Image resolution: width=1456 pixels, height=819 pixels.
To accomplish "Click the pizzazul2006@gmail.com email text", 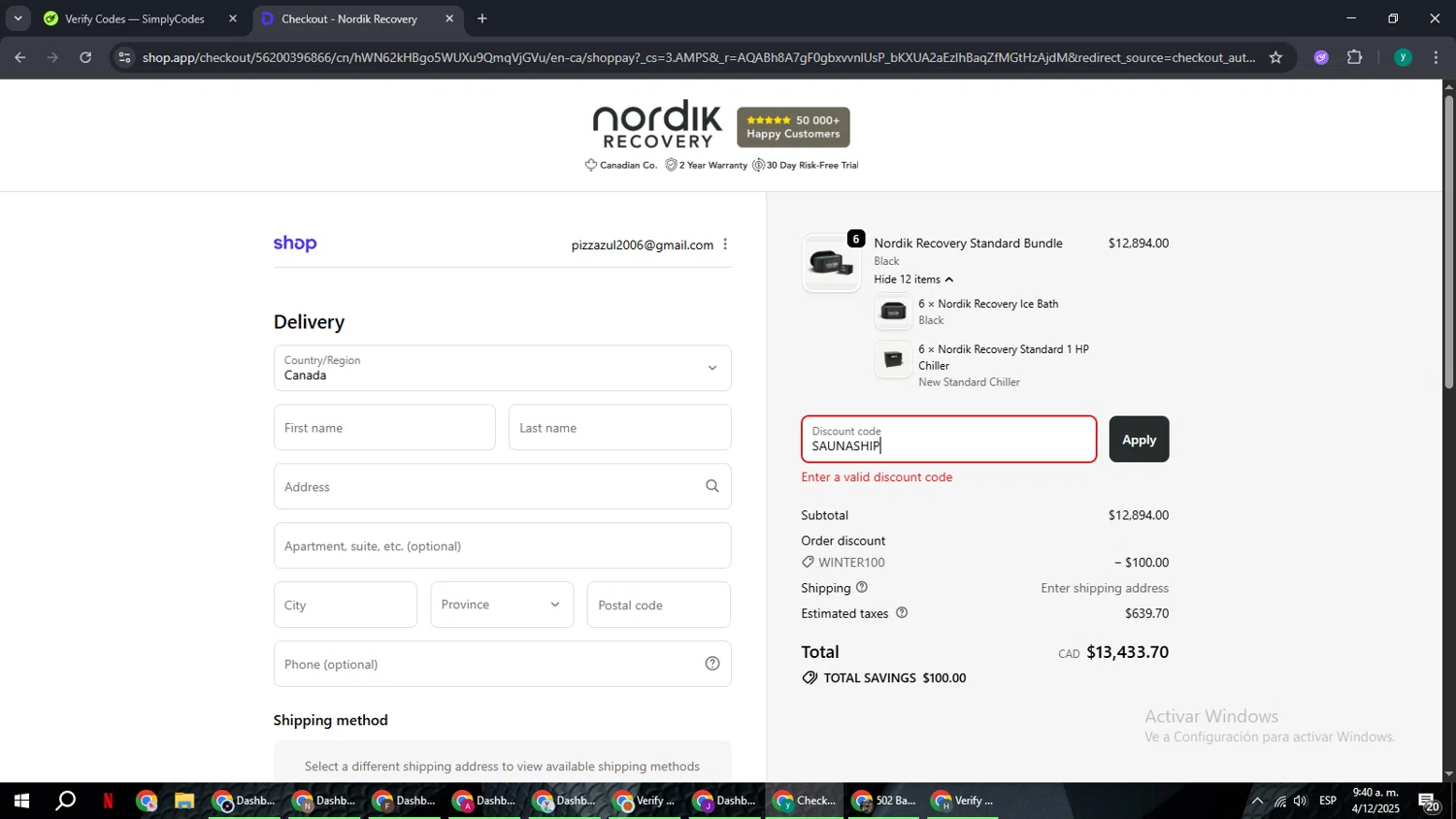I will coord(642,245).
